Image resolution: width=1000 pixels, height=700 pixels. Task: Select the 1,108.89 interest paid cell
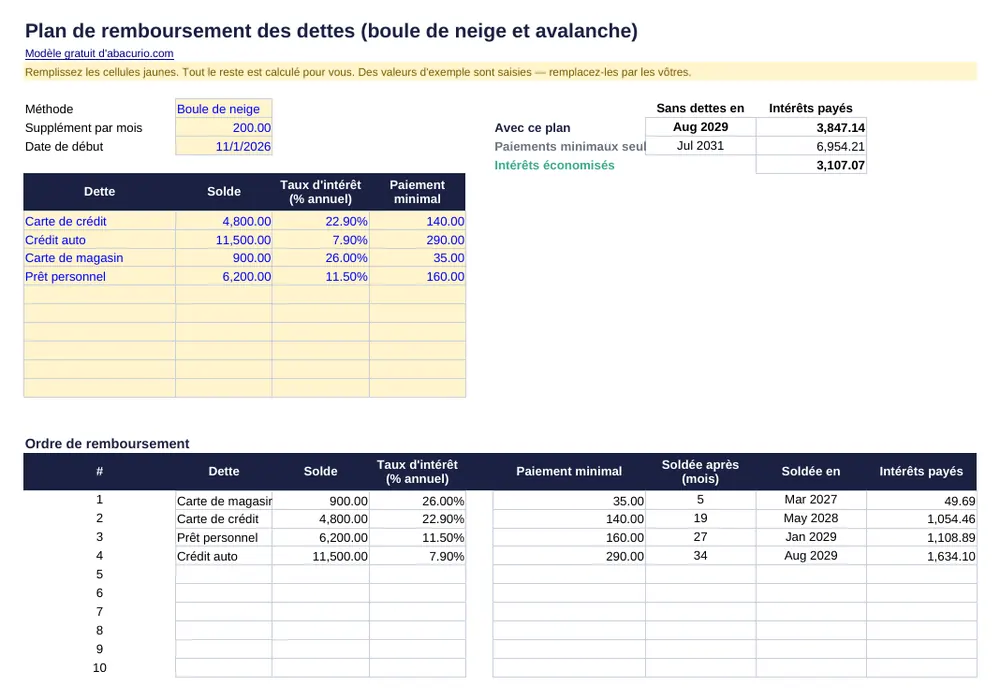click(x=922, y=537)
